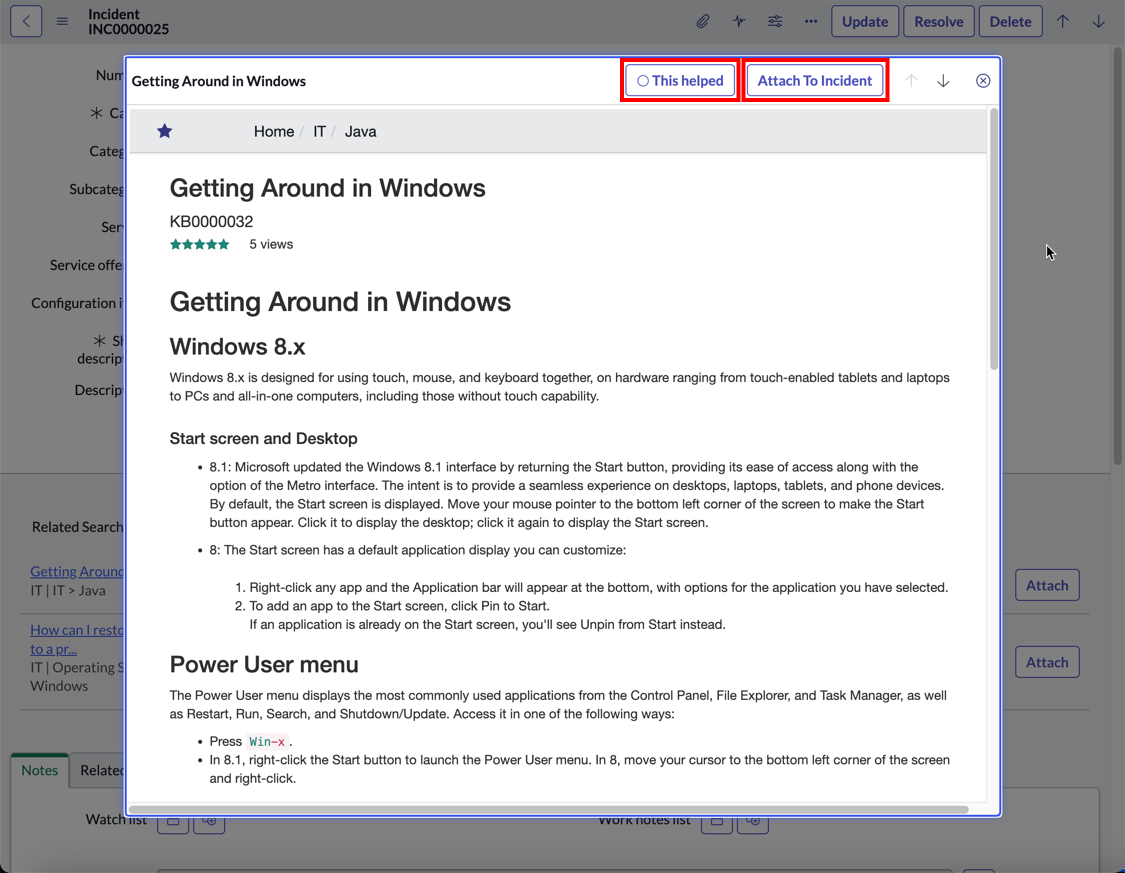Open the more options ellipsis menu
Viewport: 1125px width, 873px height.
coord(811,22)
